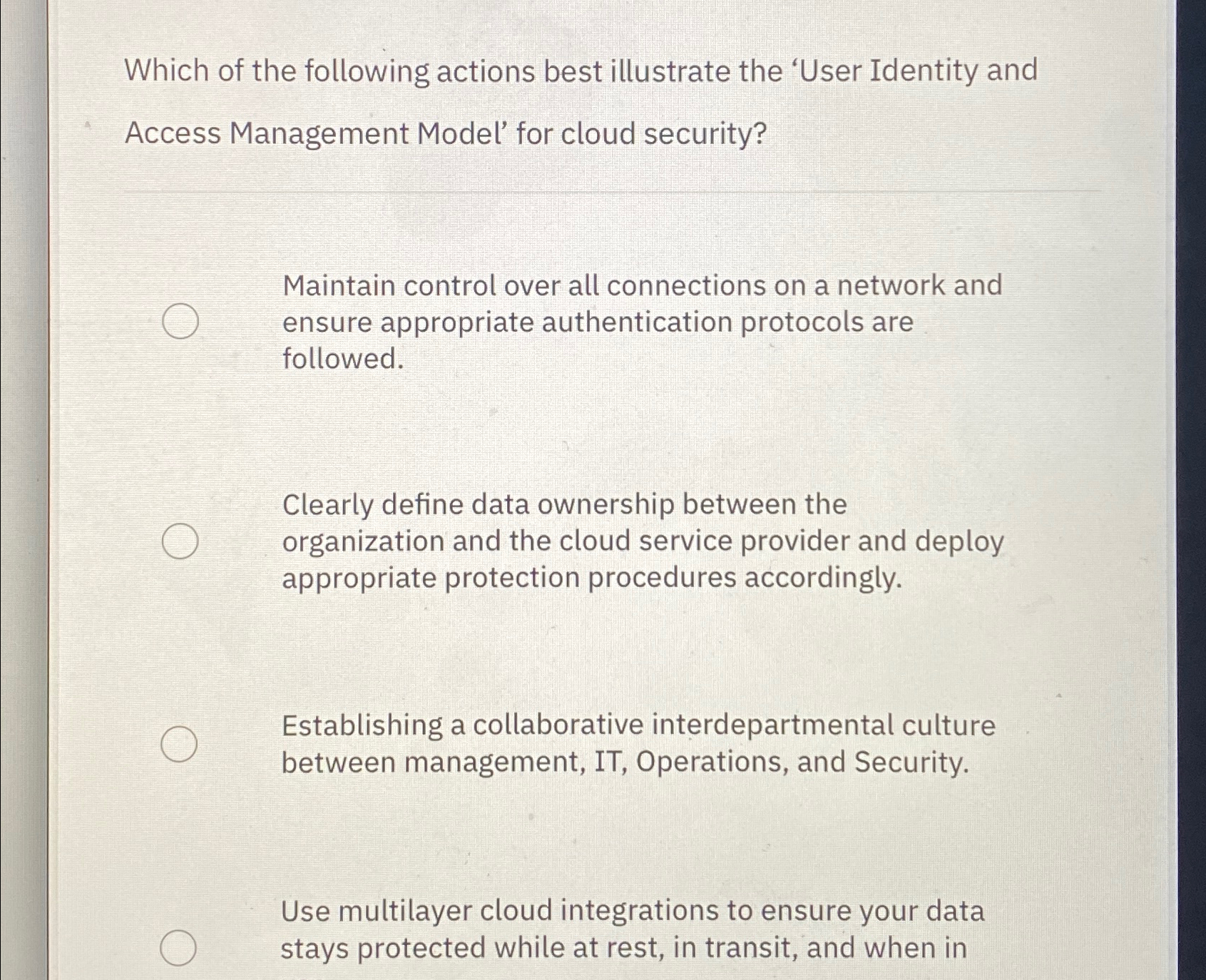Select the 'Clearly define data ownership' option
Image resolution: width=1206 pixels, height=980 pixels.
pyautogui.click(x=181, y=542)
